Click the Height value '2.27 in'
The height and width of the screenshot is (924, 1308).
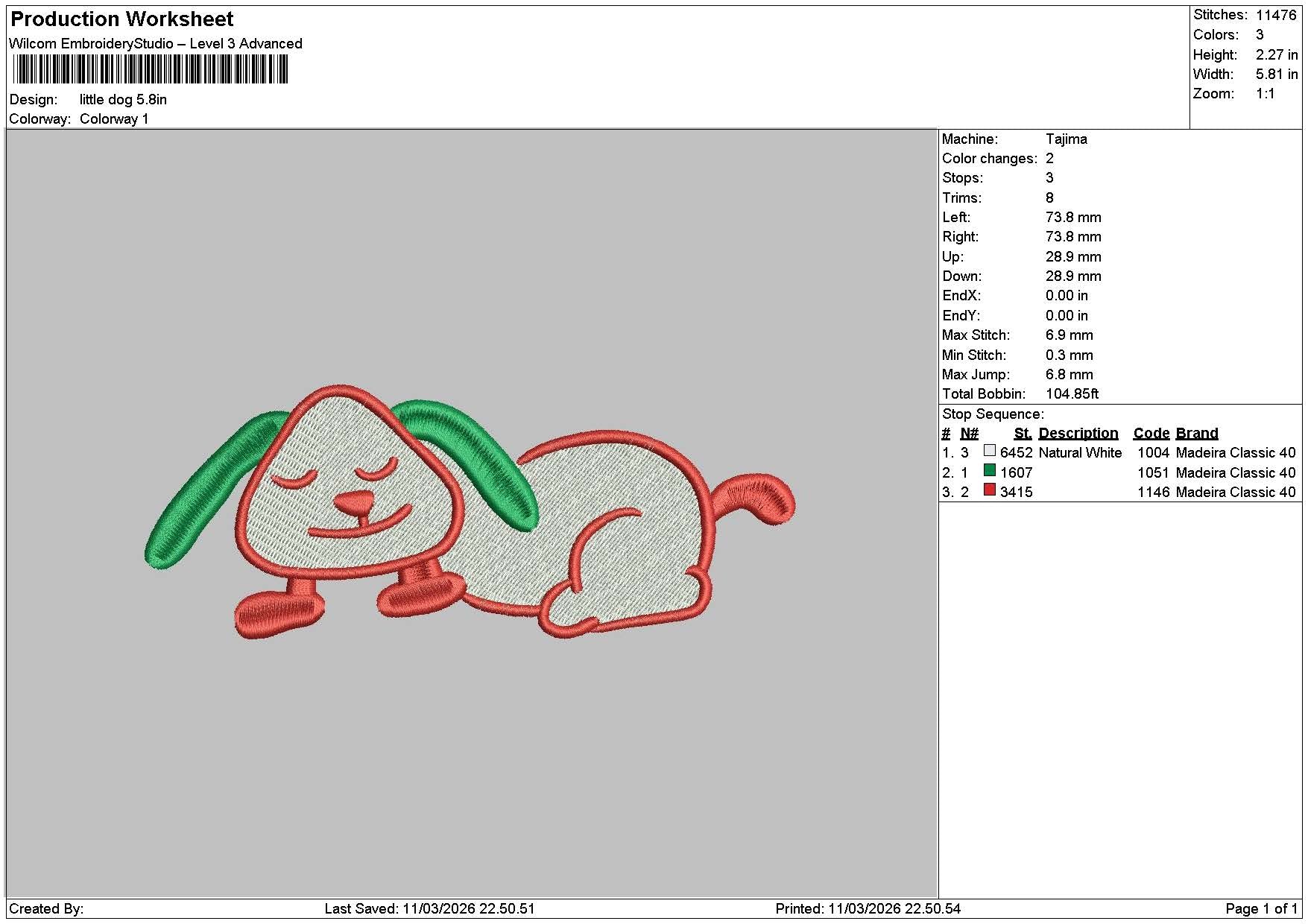coord(1277,54)
